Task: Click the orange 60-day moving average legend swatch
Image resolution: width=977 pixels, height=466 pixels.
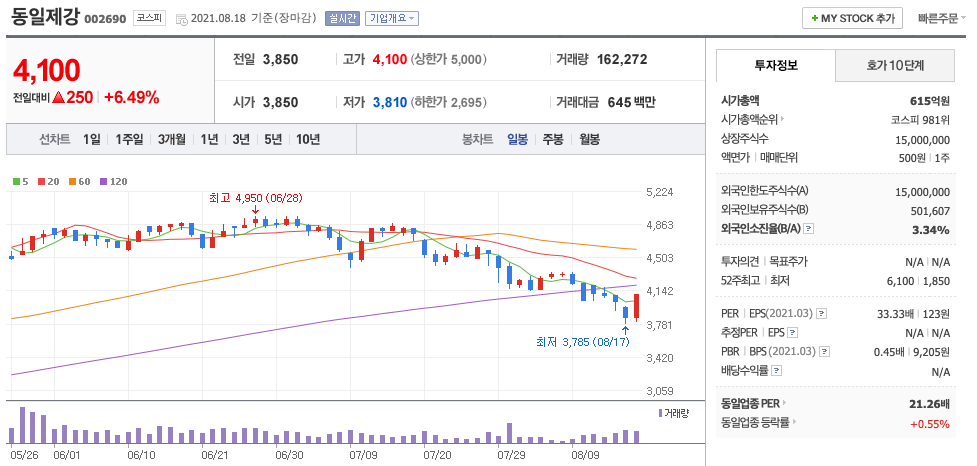Action: [x=72, y=182]
